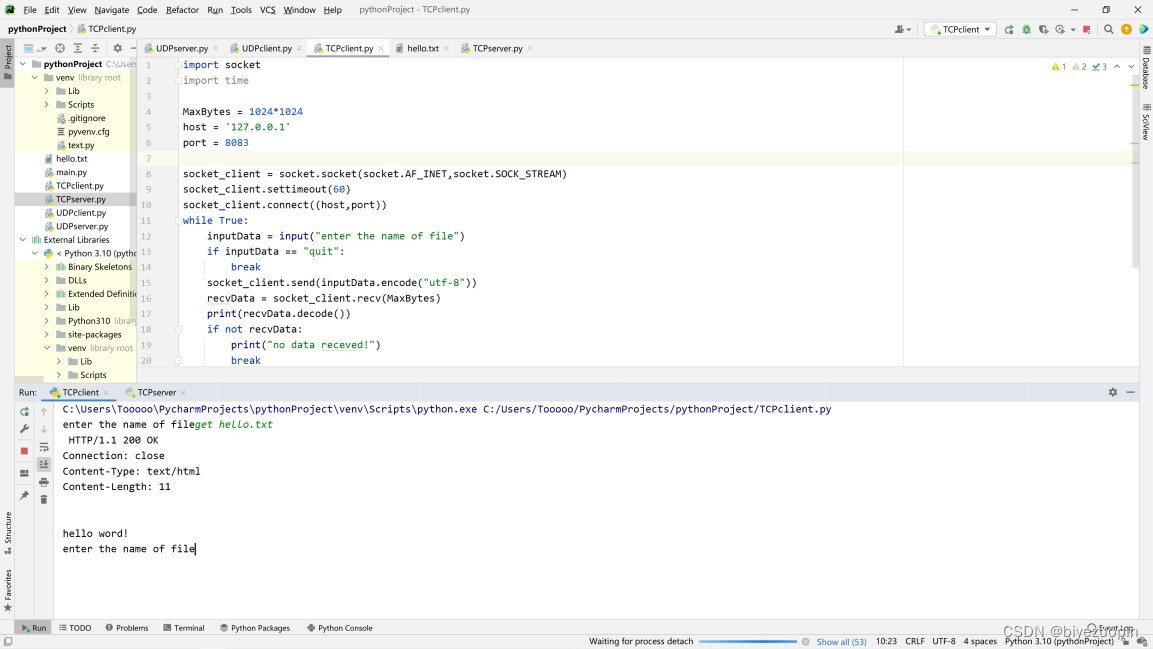The image size is (1153, 649).
Task: Stop the running process in Run panel
Action: (24, 450)
